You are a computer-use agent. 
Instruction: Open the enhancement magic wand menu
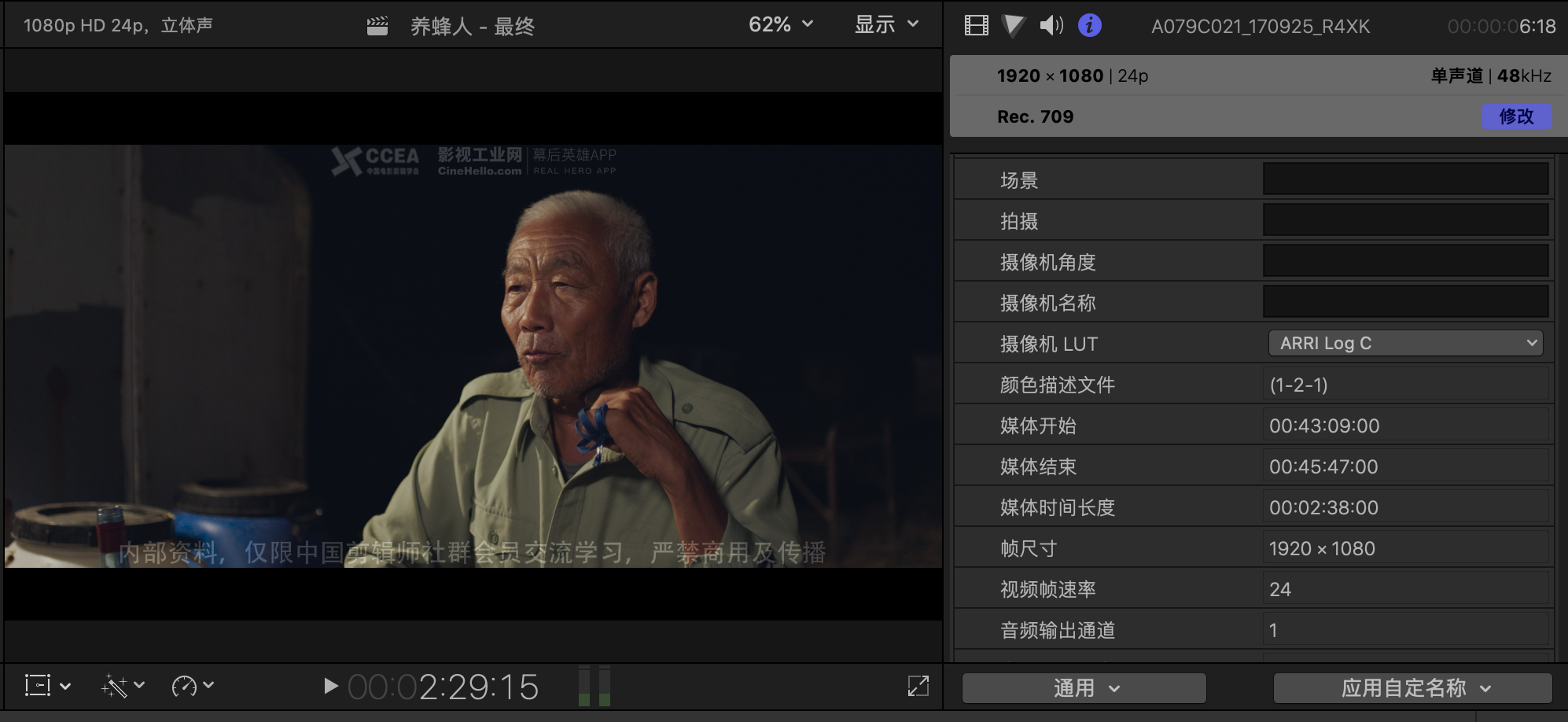[x=123, y=686]
